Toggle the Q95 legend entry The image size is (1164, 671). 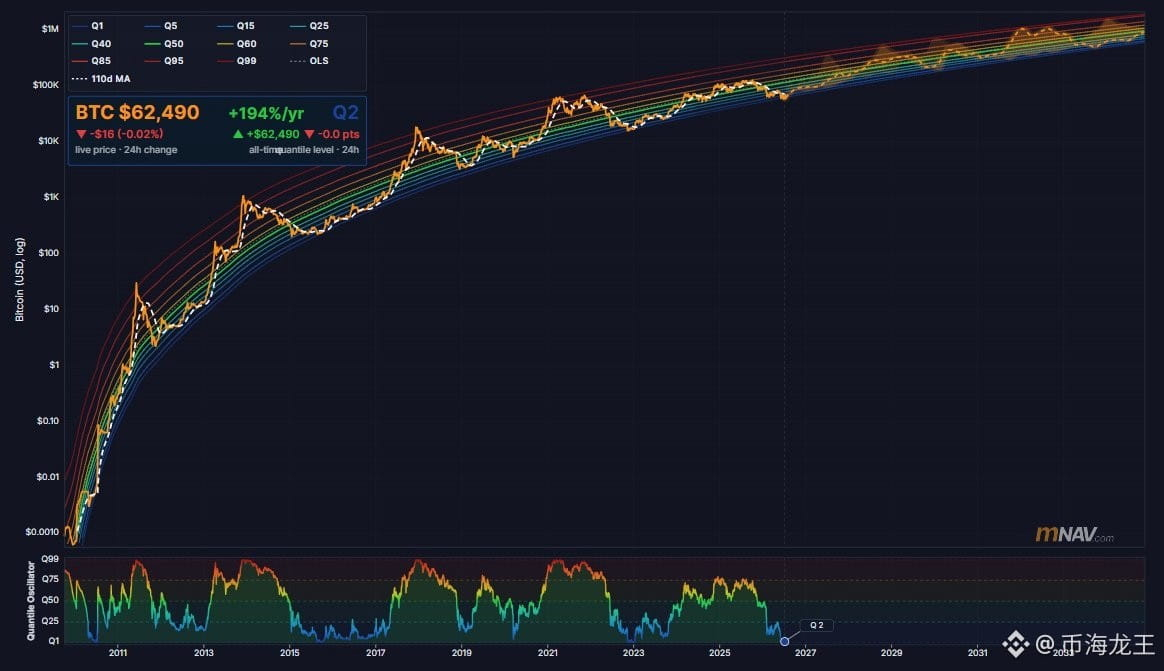point(163,61)
